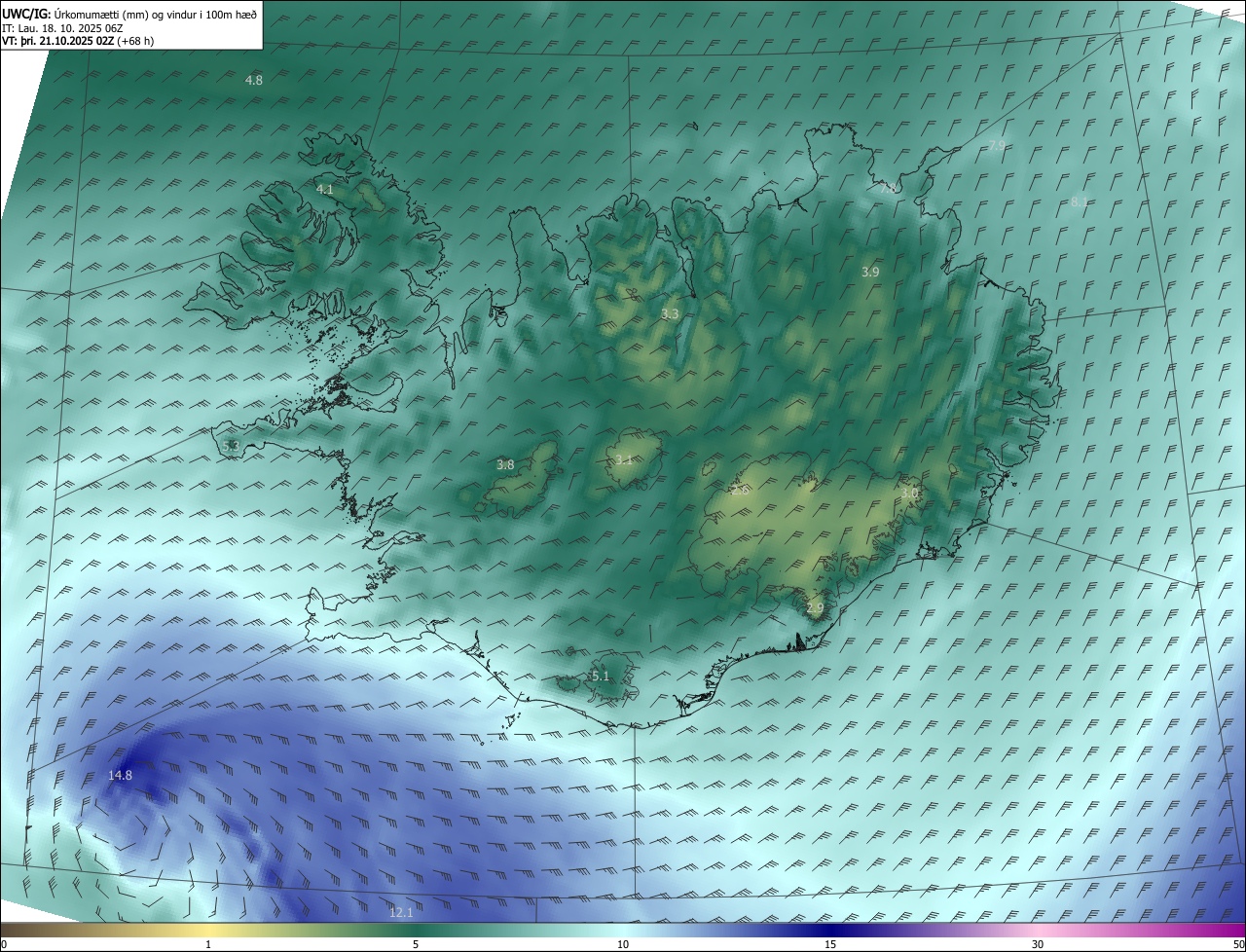
Task: Click the 15 tick on the color scale
Action: click(830, 944)
